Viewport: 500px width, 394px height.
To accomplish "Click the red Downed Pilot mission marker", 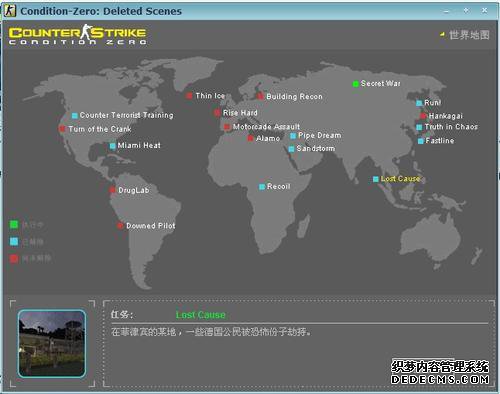I will [x=120, y=226].
